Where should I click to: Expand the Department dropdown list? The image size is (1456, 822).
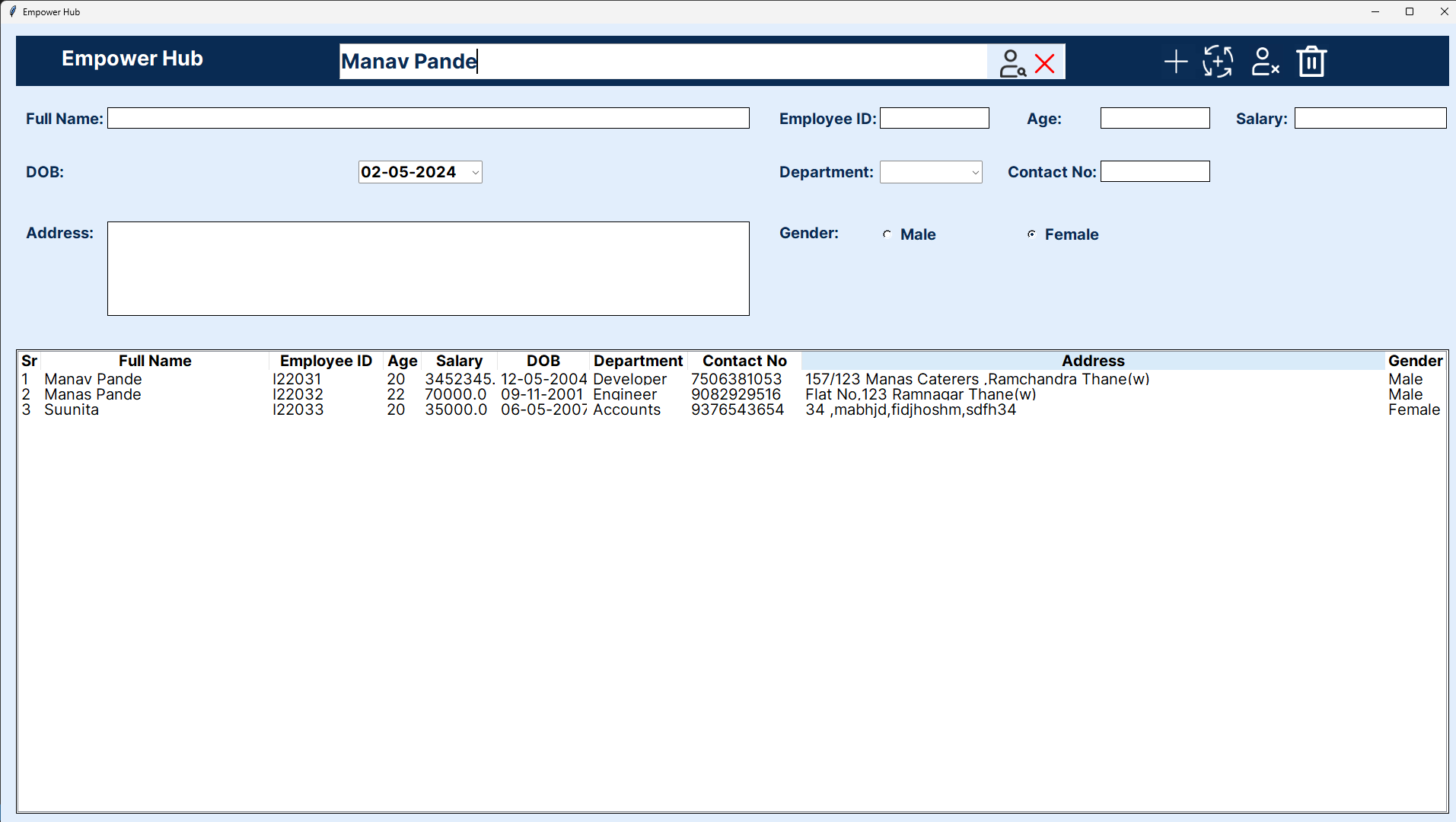click(x=975, y=172)
